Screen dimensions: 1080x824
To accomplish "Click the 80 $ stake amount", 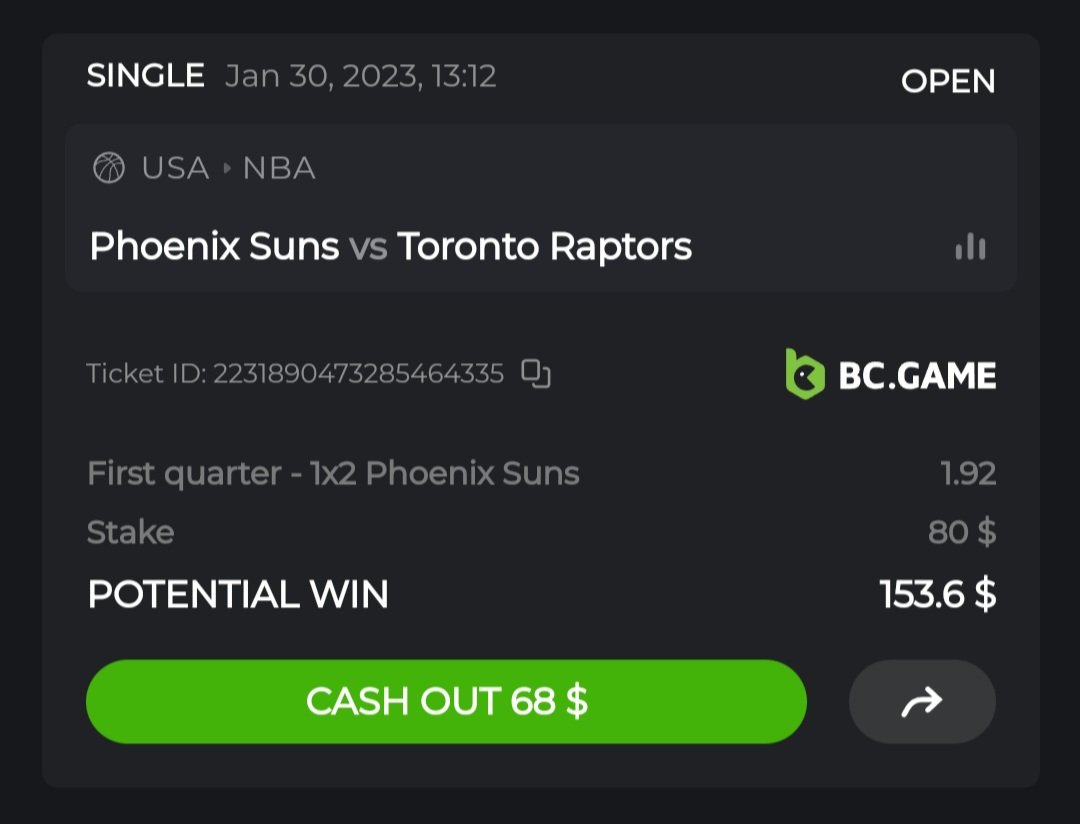I will pyautogui.click(x=961, y=532).
